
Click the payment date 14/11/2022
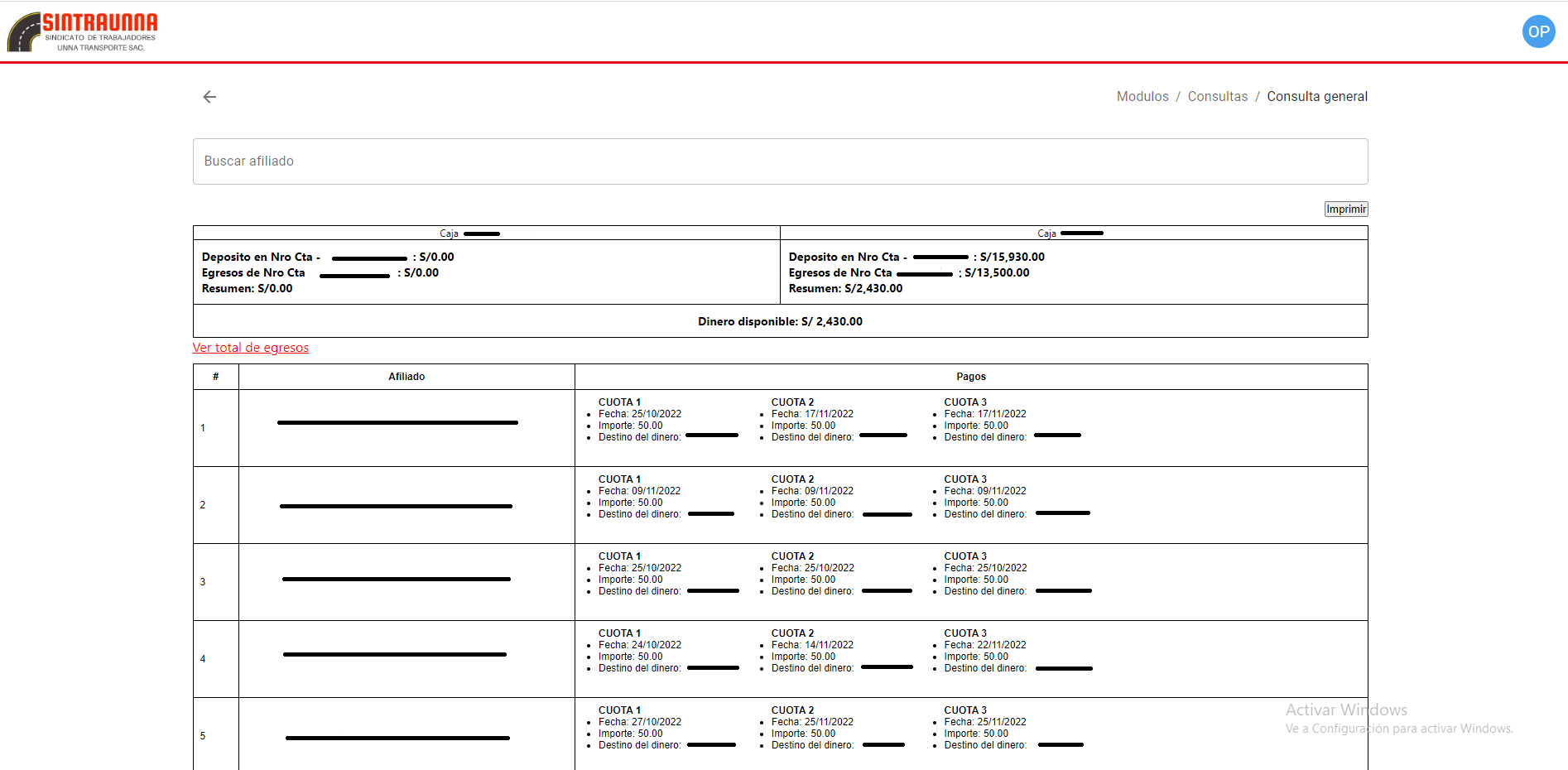[829, 645]
